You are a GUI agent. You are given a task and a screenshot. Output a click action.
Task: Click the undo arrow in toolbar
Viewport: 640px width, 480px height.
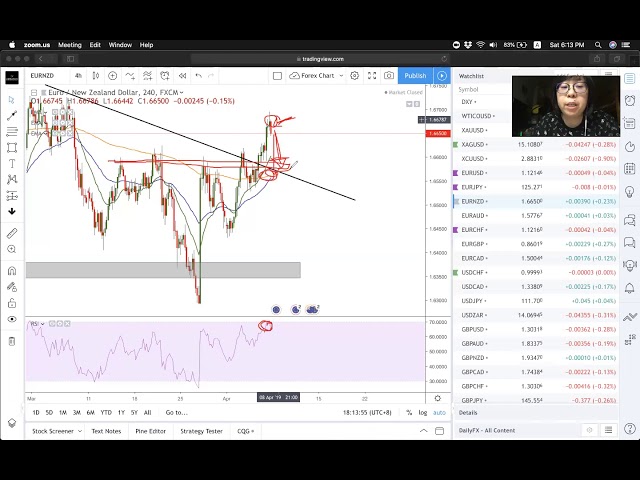198,76
